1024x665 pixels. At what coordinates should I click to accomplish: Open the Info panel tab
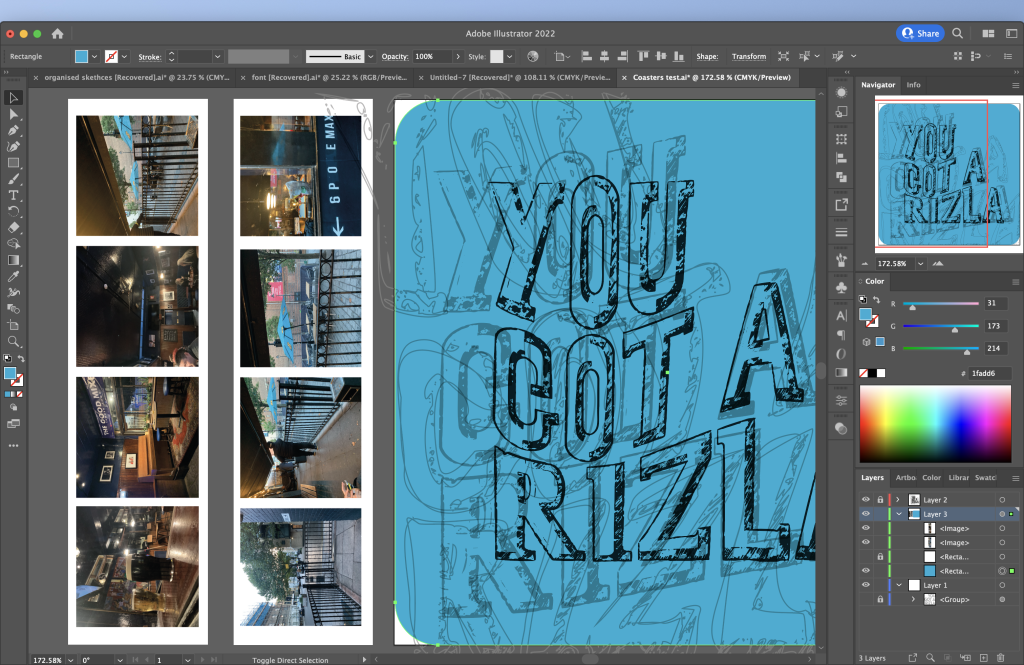coord(913,85)
